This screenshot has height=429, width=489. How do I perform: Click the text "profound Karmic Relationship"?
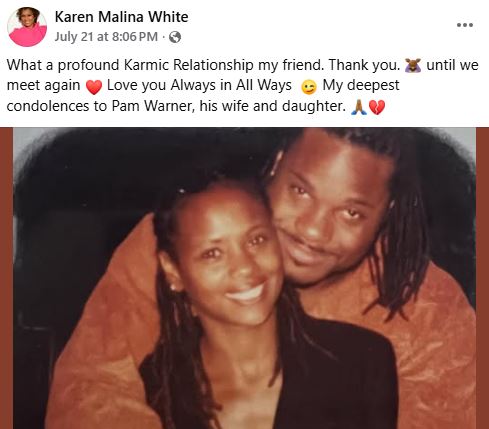(156, 65)
